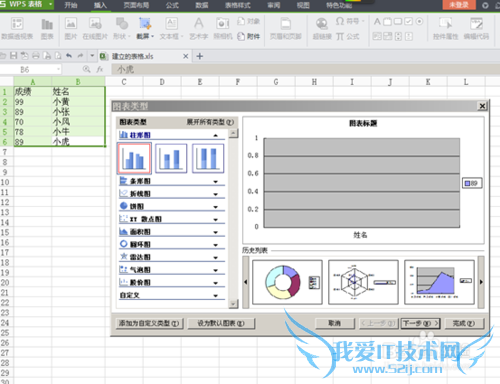Image resolution: width=500 pixels, height=384 pixels.
Task: Click the redo arrow in quick toolbar
Action: (80, 56)
